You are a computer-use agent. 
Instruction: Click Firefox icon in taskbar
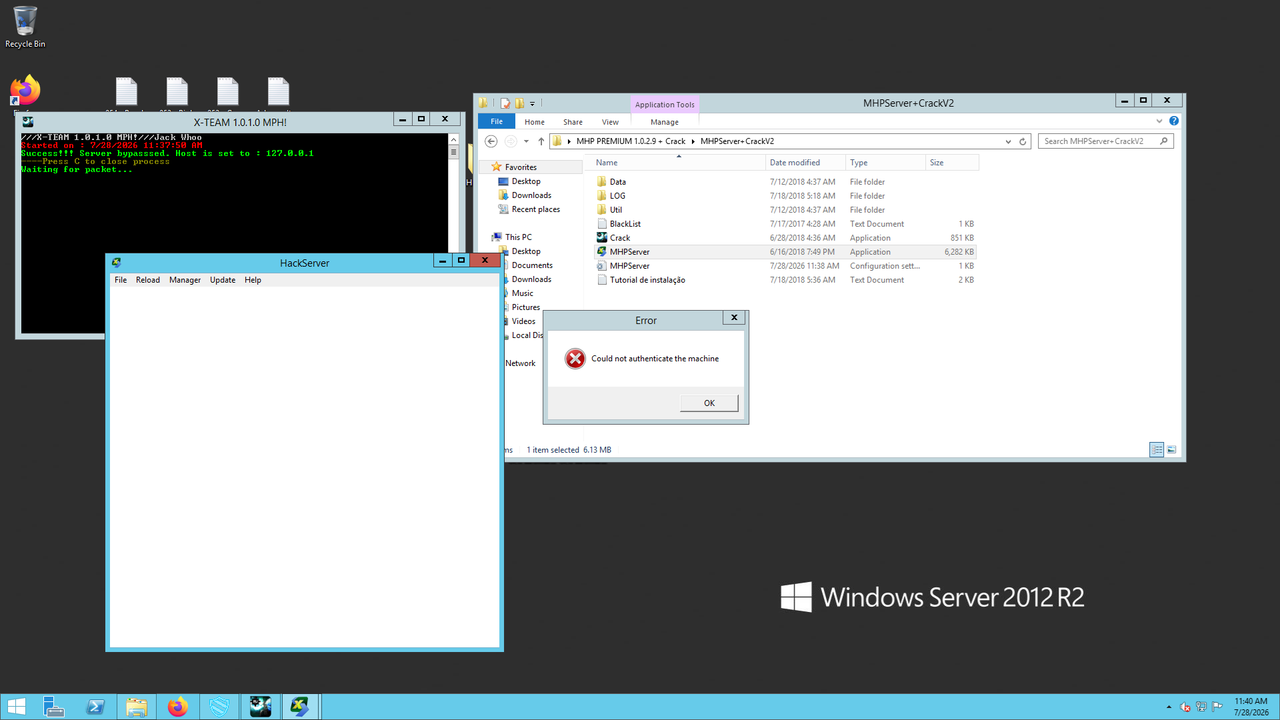pos(178,707)
